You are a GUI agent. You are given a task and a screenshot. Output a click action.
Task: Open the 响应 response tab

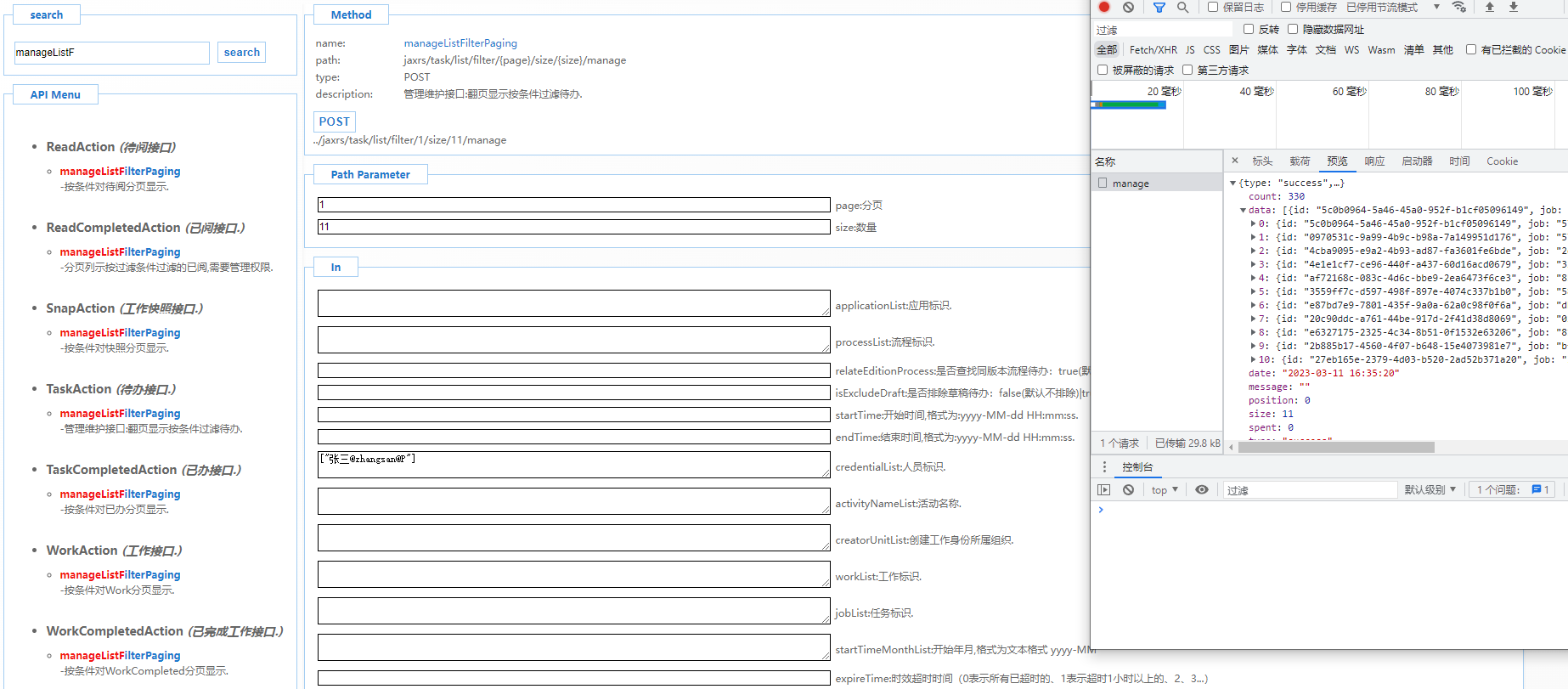pyautogui.click(x=1374, y=161)
